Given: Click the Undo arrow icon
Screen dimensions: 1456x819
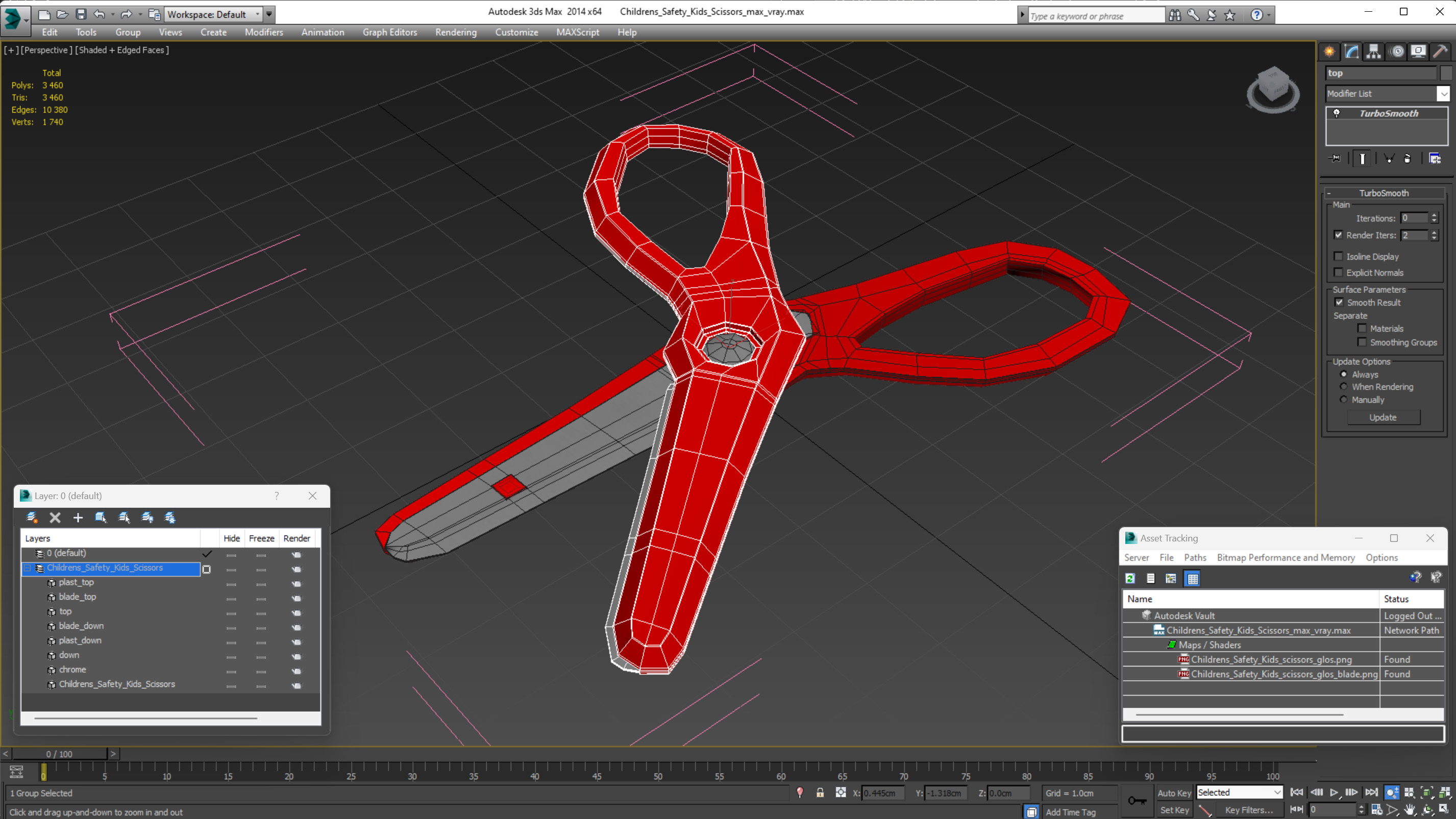Looking at the screenshot, I should click(x=100, y=14).
